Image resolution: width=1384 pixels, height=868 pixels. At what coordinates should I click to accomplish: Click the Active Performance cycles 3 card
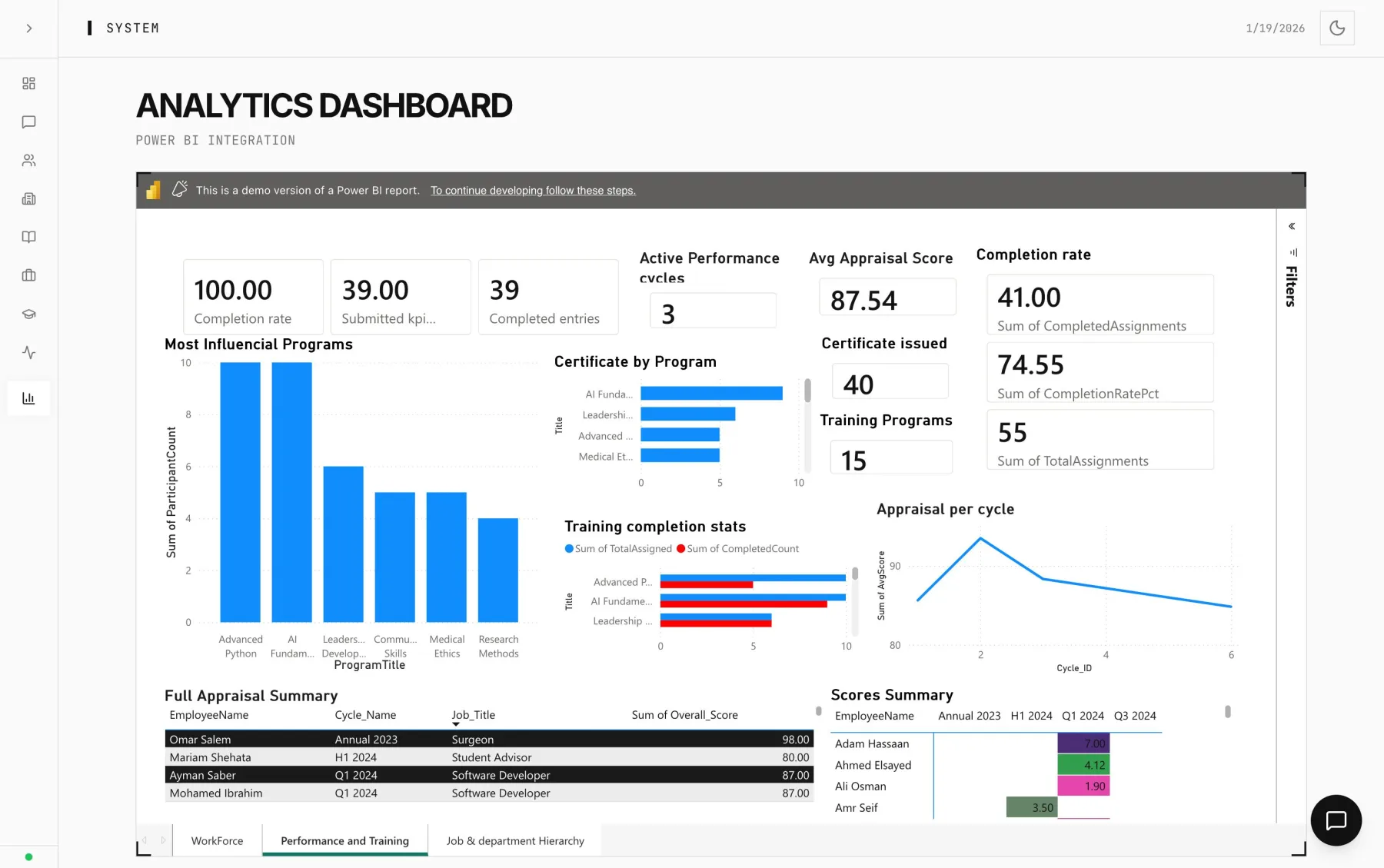[x=713, y=311]
